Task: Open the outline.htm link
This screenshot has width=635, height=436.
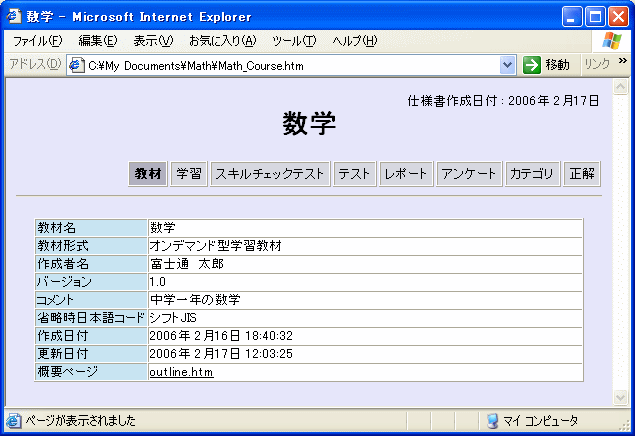Action: 181,372
